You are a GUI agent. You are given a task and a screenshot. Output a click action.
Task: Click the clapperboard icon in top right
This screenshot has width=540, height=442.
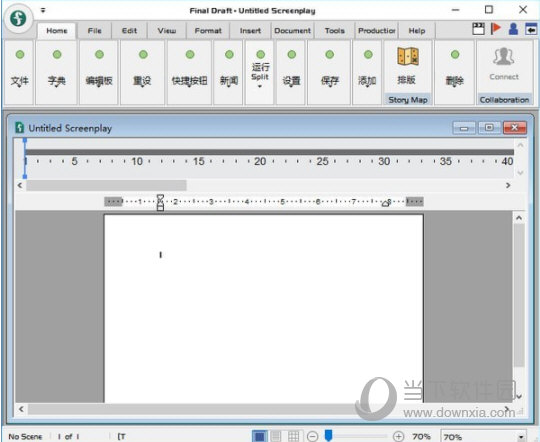coord(478,29)
